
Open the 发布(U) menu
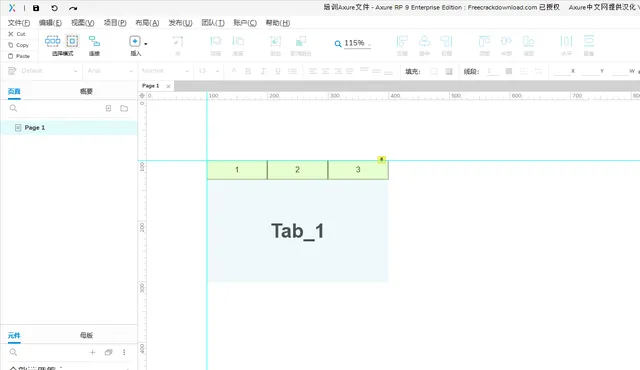point(180,23)
